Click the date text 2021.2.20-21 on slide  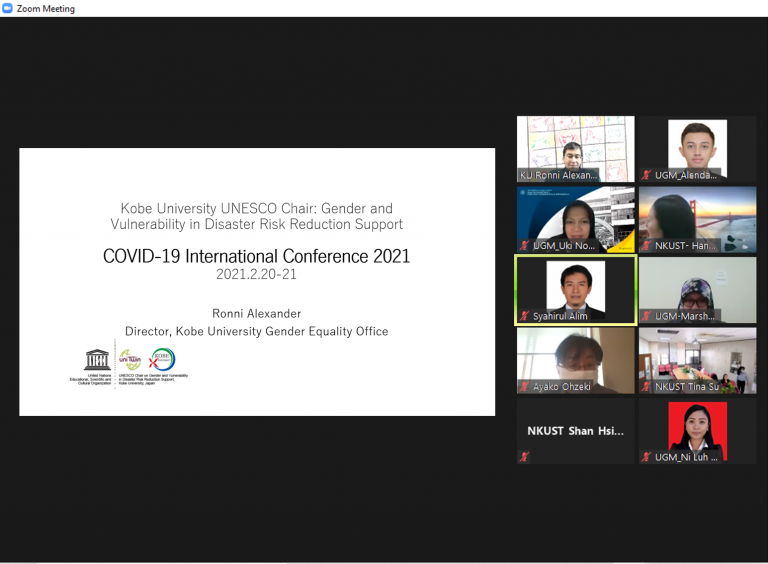coord(256,274)
